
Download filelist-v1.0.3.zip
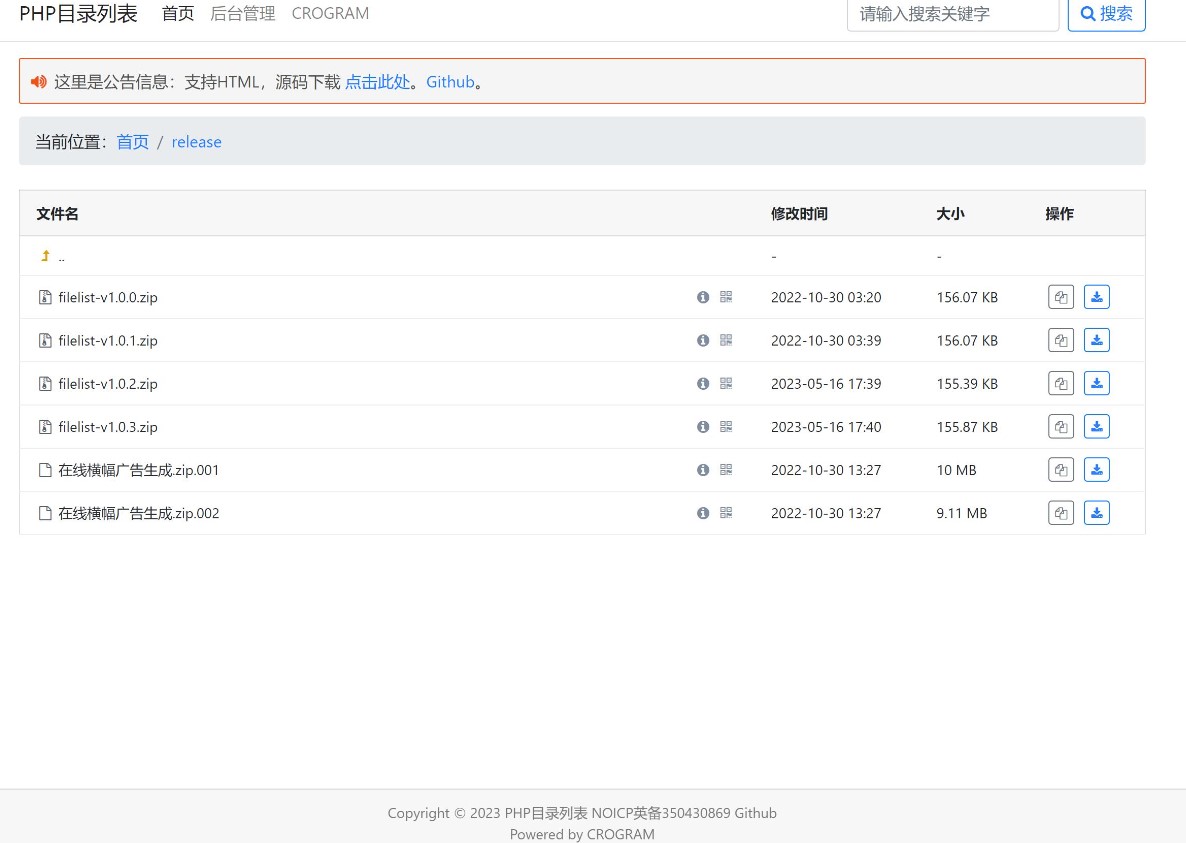[x=1096, y=426]
